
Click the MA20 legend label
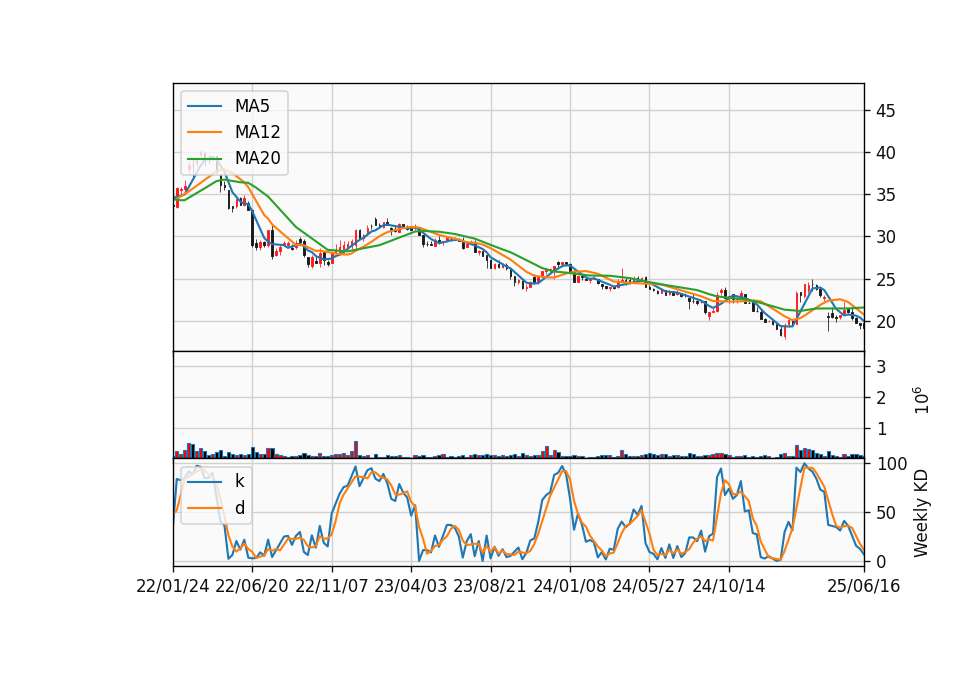coord(257,158)
